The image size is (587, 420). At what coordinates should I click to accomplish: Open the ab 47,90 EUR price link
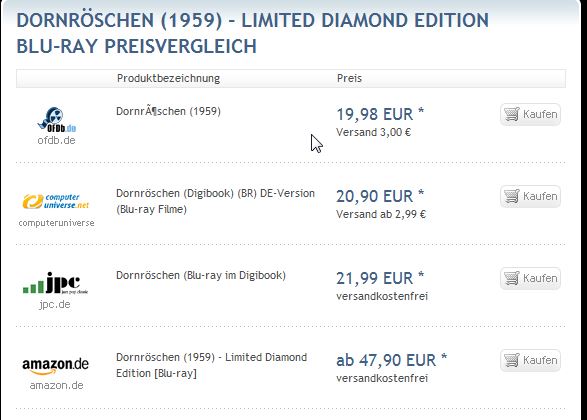392,360
